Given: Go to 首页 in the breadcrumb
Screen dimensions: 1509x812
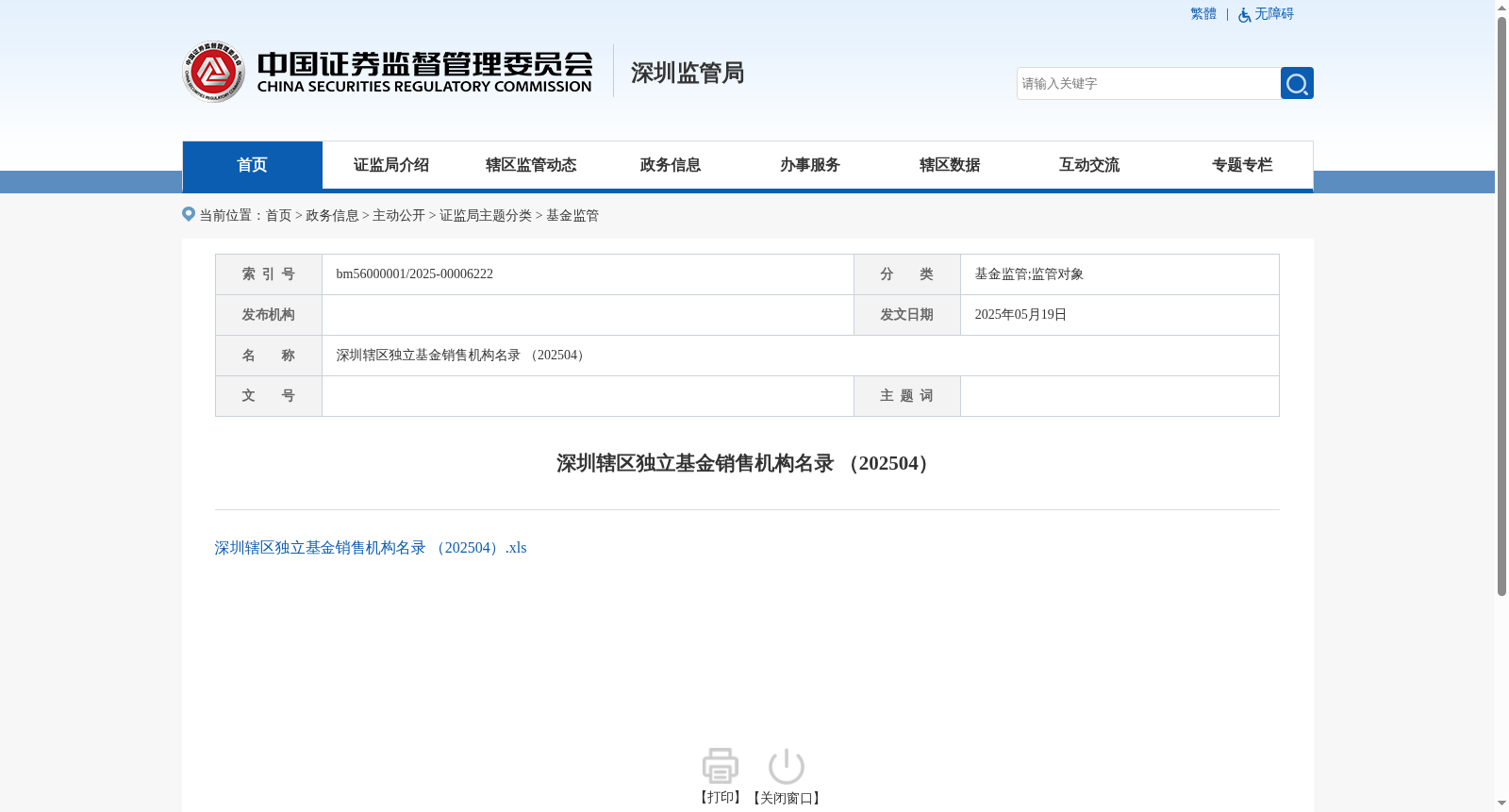Looking at the screenshot, I should 278,216.
